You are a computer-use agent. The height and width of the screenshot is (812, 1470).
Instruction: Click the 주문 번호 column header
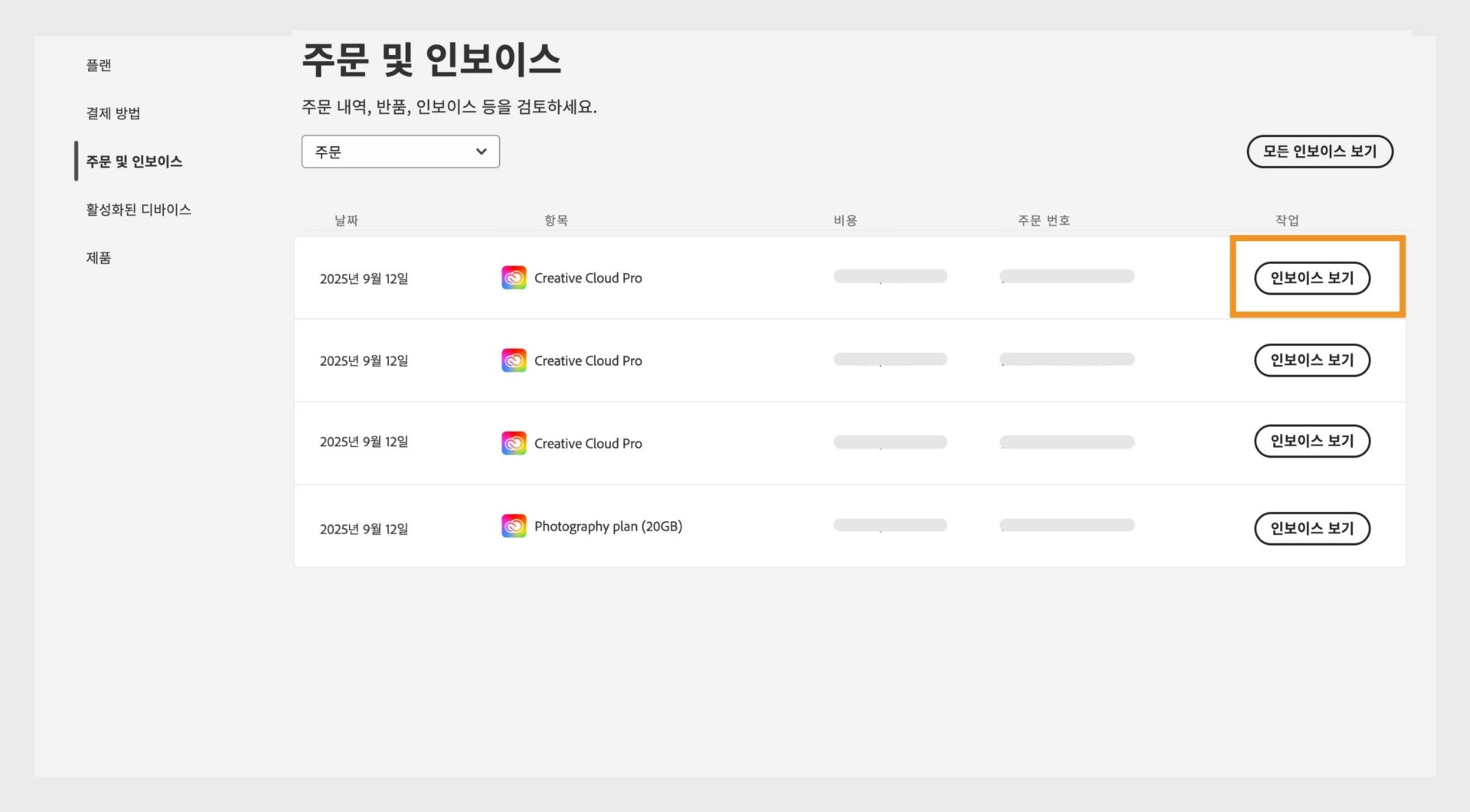point(1044,220)
